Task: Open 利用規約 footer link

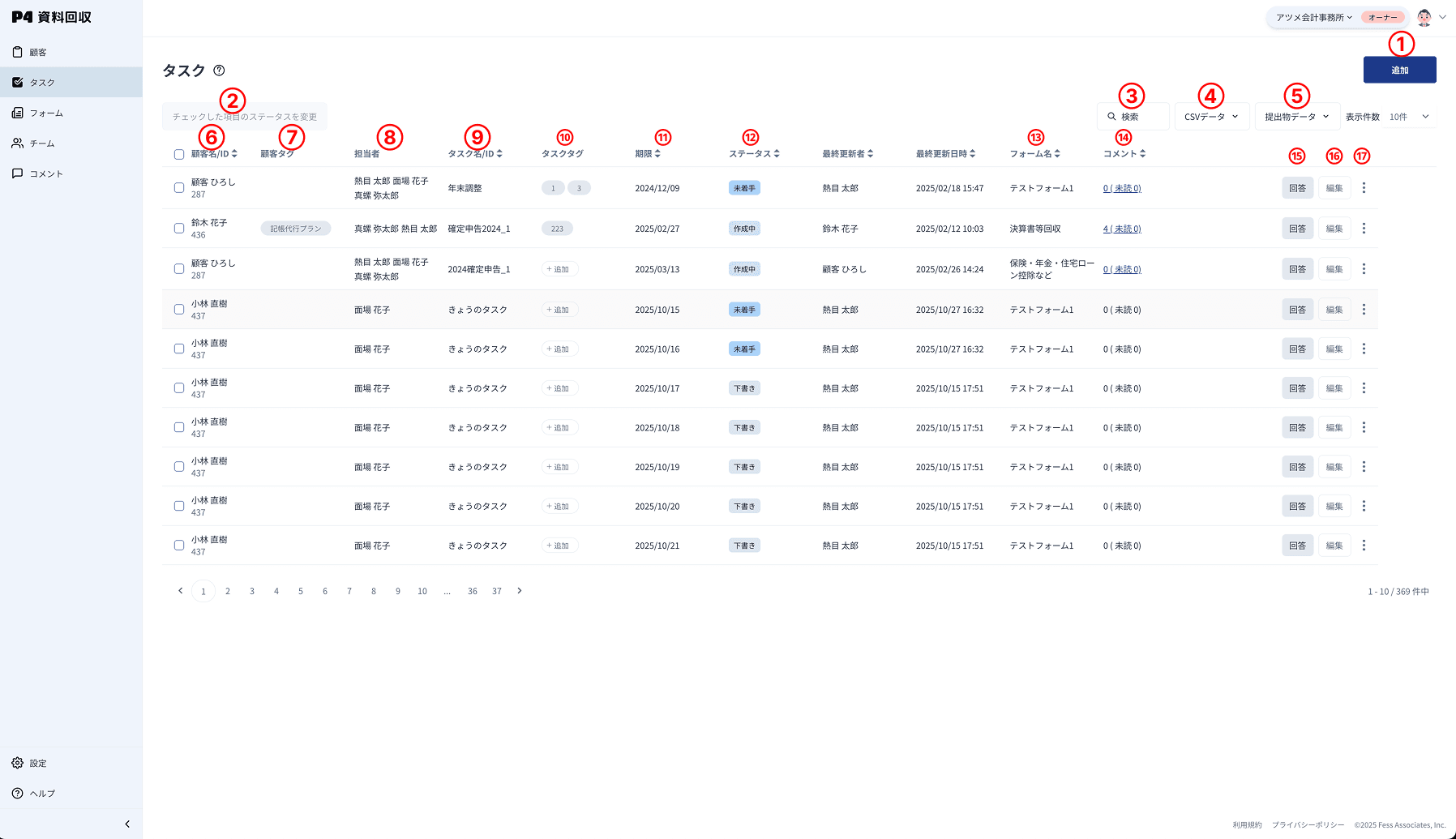Action: [x=1248, y=825]
